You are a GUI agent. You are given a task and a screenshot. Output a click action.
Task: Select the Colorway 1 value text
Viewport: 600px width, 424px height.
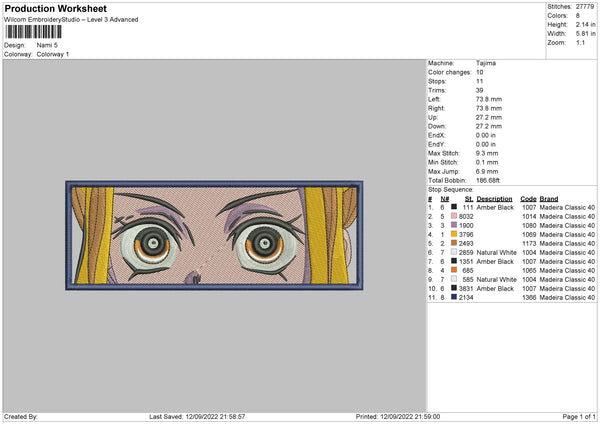point(54,54)
